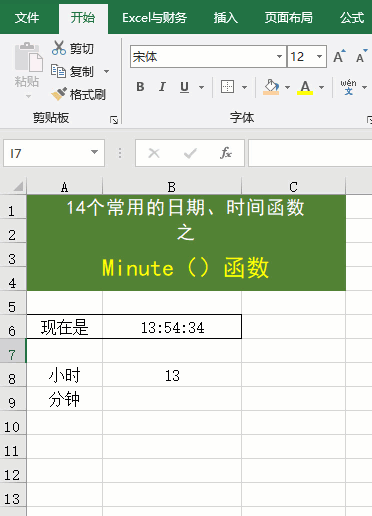Viewport: 372px width, 516px height.
Task: Select column C header
Action: pos(293,187)
